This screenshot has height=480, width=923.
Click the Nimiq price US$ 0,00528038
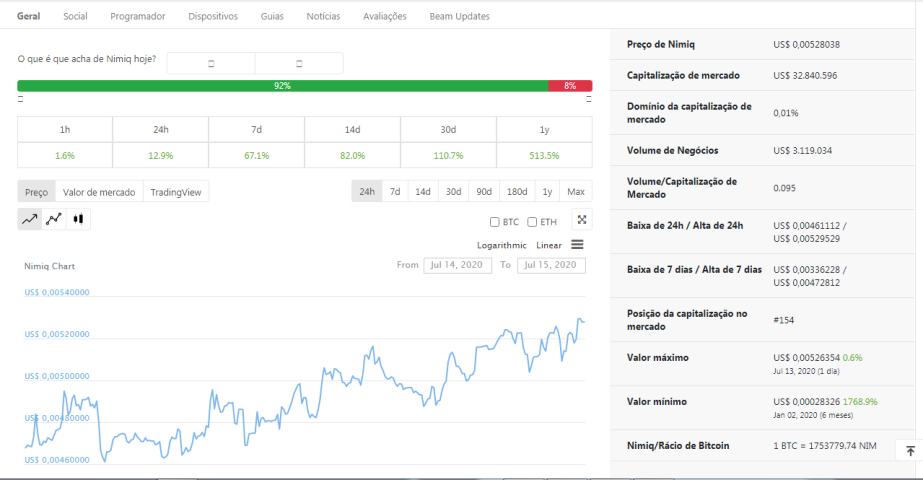806,44
